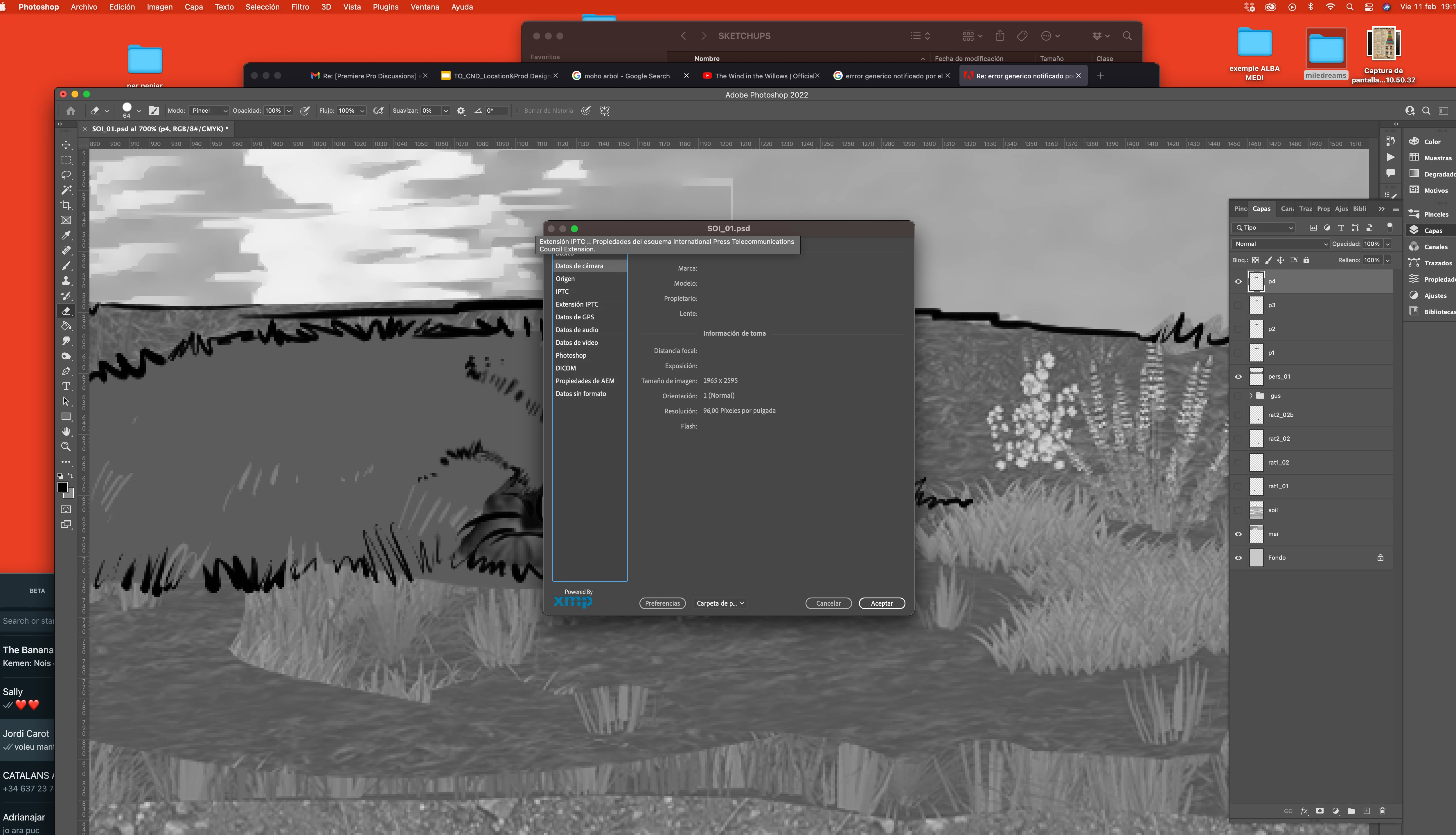Show the p3 layer
The image size is (1456, 835).
[x=1238, y=305]
